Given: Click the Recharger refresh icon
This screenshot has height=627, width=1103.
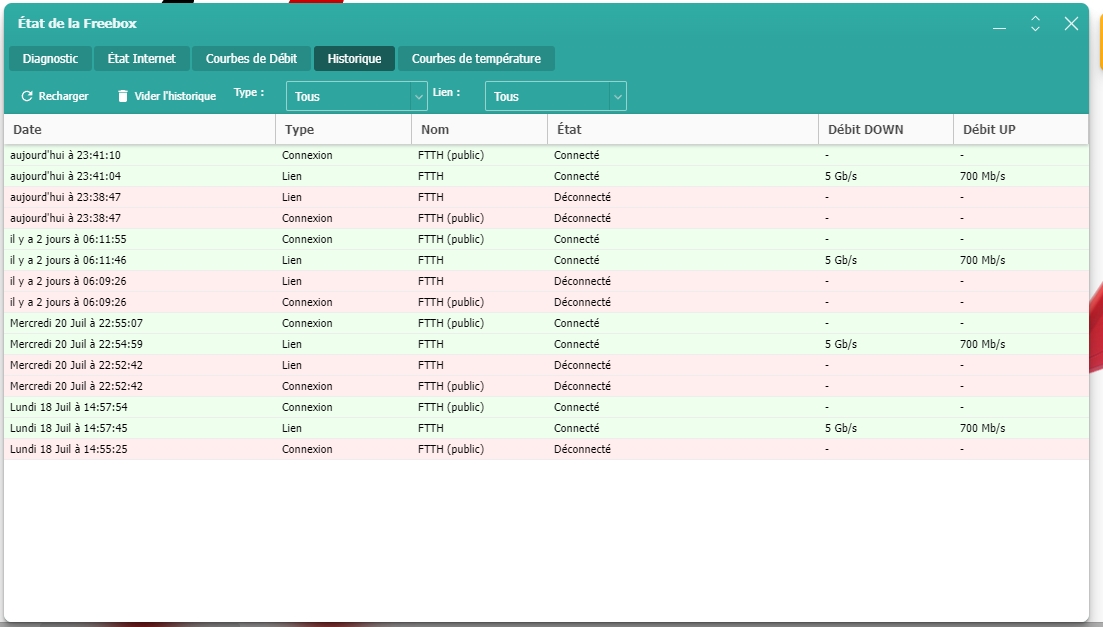Looking at the screenshot, I should pos(27,96).
